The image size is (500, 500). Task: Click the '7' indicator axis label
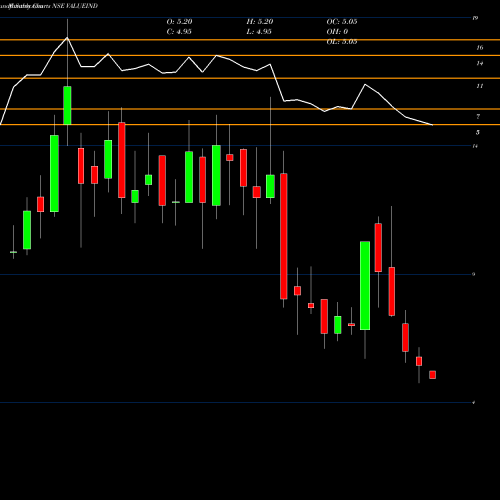tap(478, 117)
